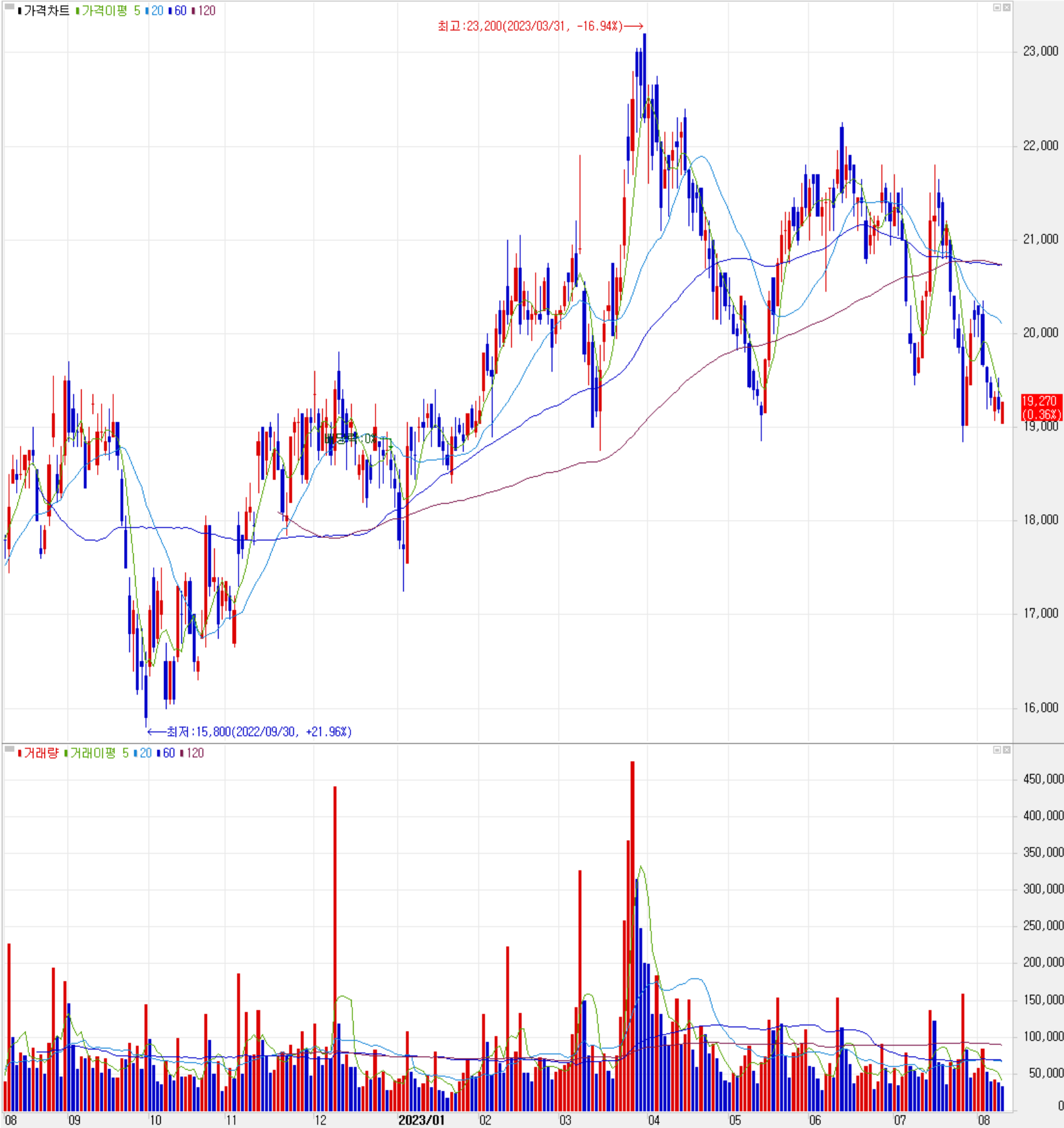Click the 2023/01 date axis label

point(421,1120)
